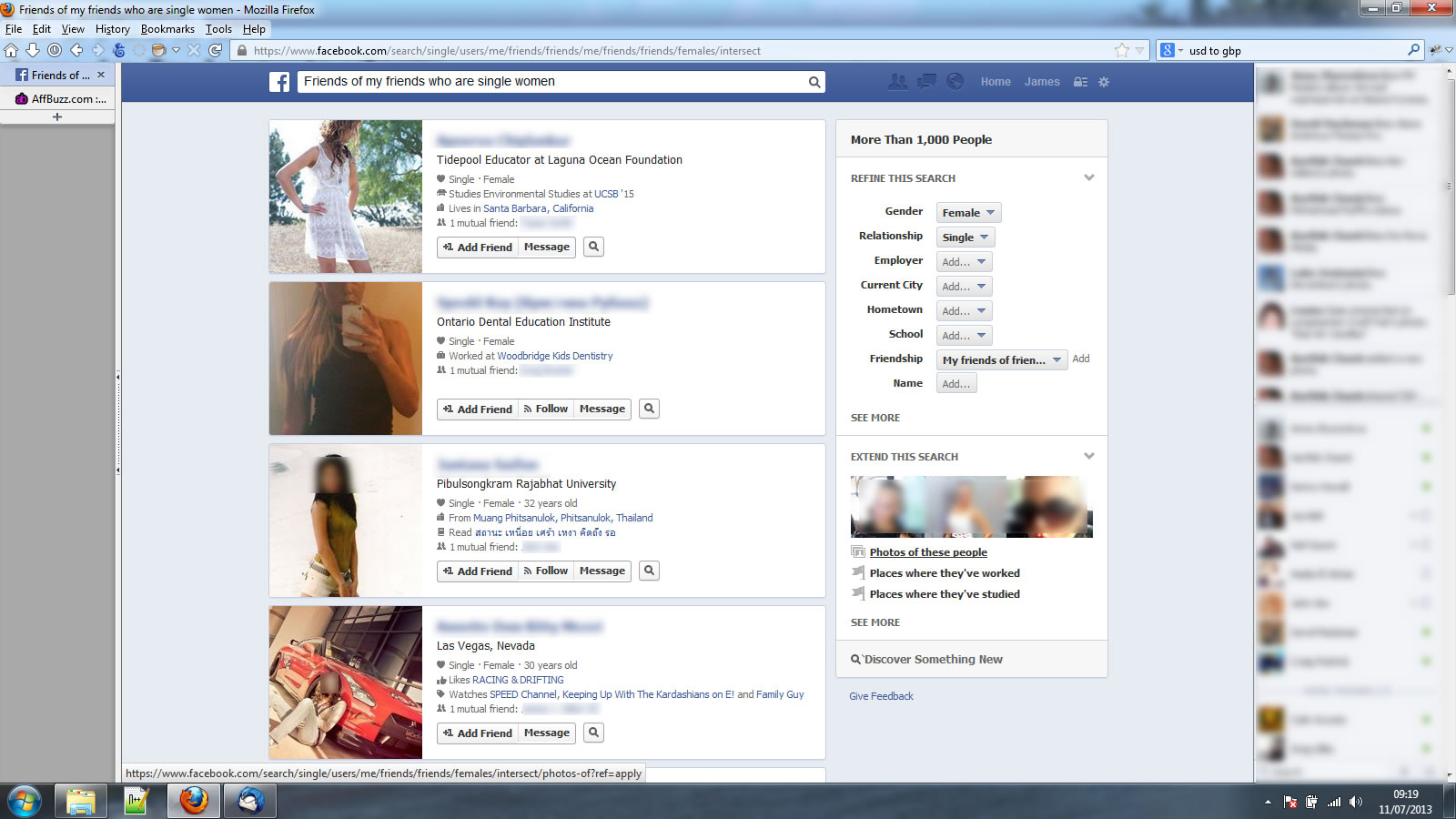The height and width of the screenshot is (819, 1456).
Task: Open the History clock icon
Action: point(55,51)
